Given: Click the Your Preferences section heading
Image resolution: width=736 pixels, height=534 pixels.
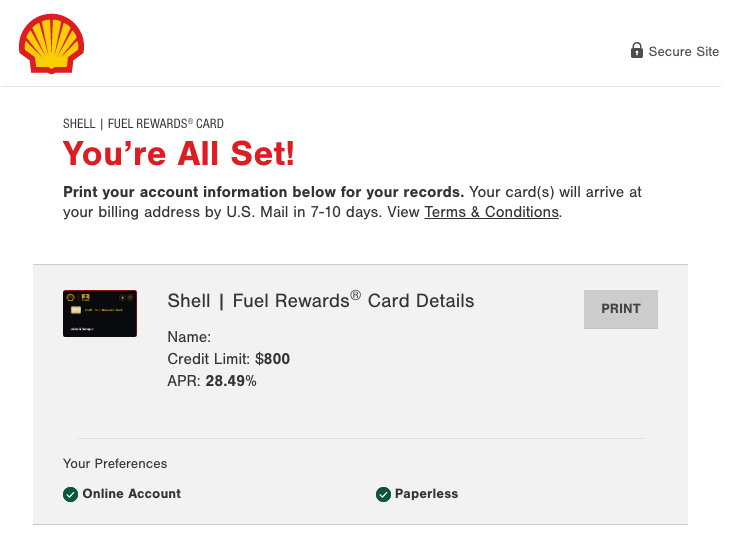Looking at the screenshot, I should click(x=115, y=464).
